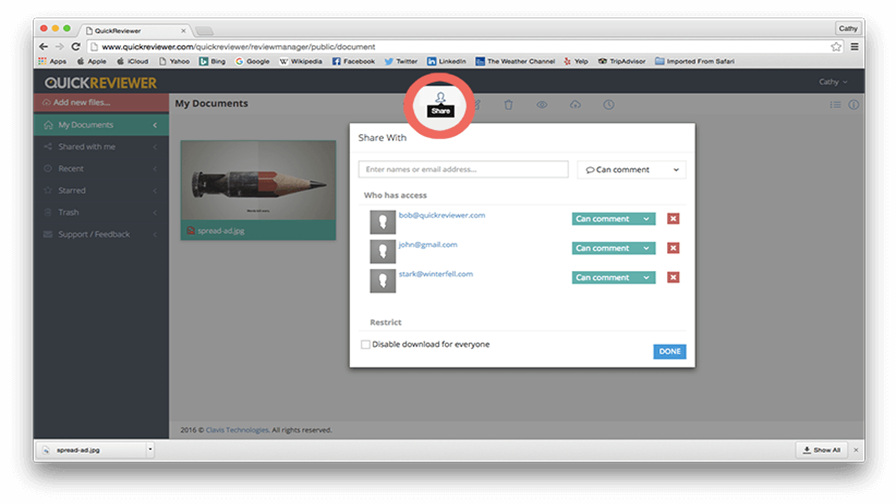
Task: Select Starred in sidebar
Action: (101, 190)
